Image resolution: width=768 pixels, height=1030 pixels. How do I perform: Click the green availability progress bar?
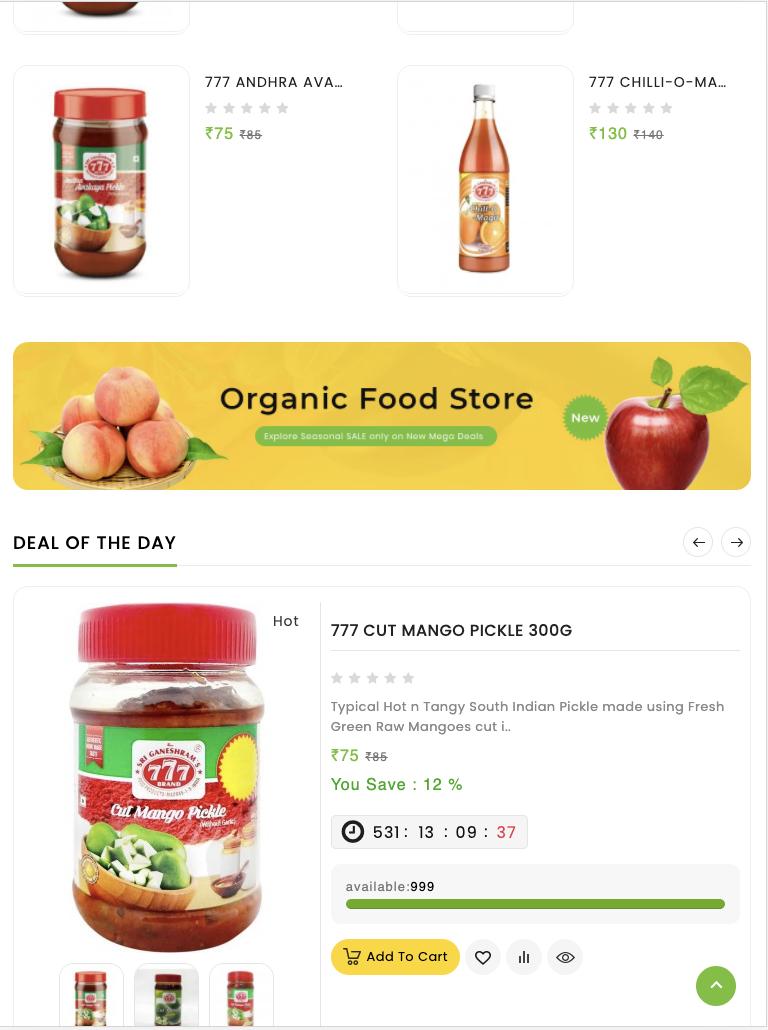[x=535, y=905]
